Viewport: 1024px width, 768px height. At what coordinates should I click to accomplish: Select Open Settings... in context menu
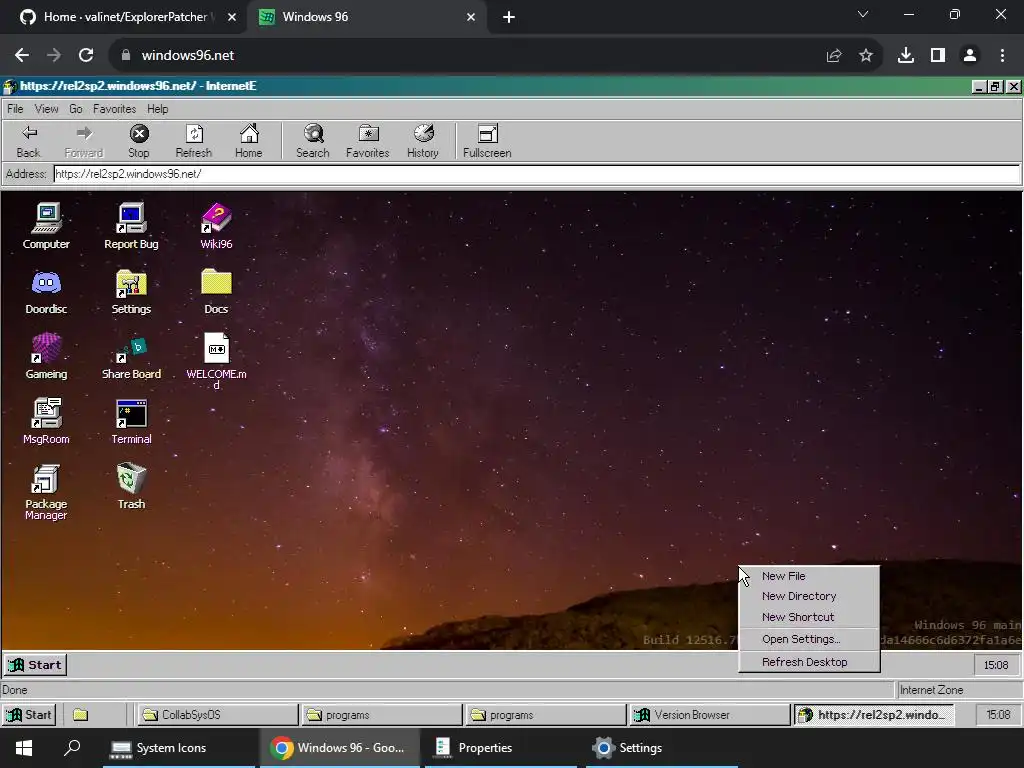coord(809,639)
